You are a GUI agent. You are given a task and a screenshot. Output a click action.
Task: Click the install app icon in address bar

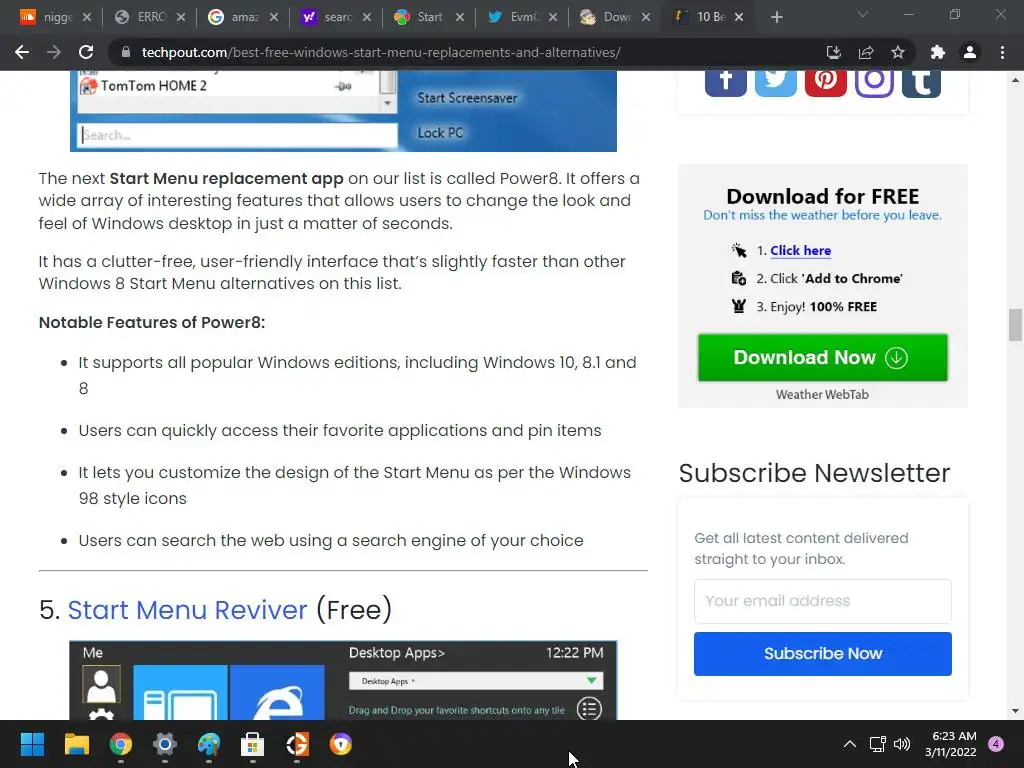pos(833,52)
